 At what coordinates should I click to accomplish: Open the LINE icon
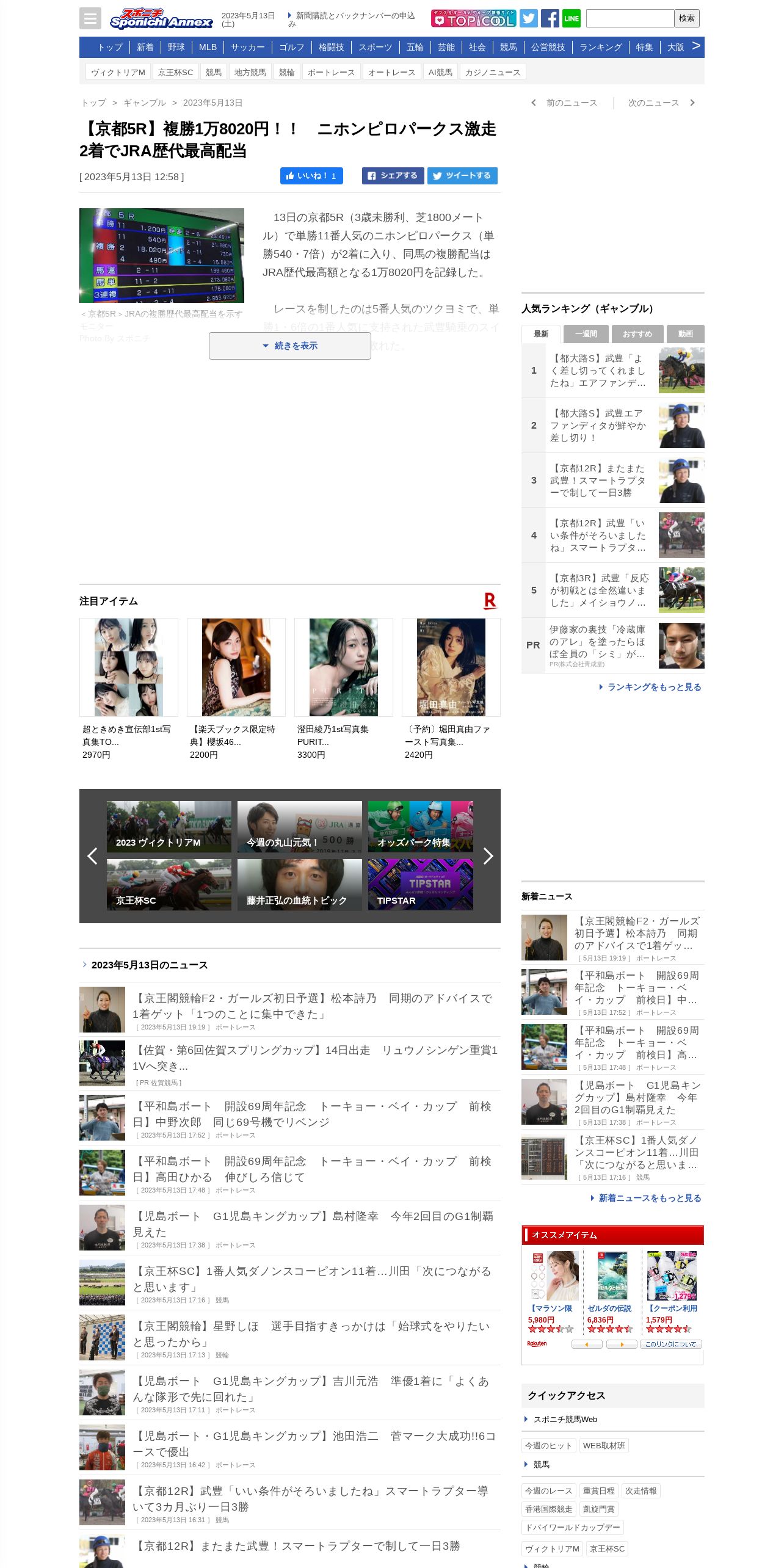point(572,18)
